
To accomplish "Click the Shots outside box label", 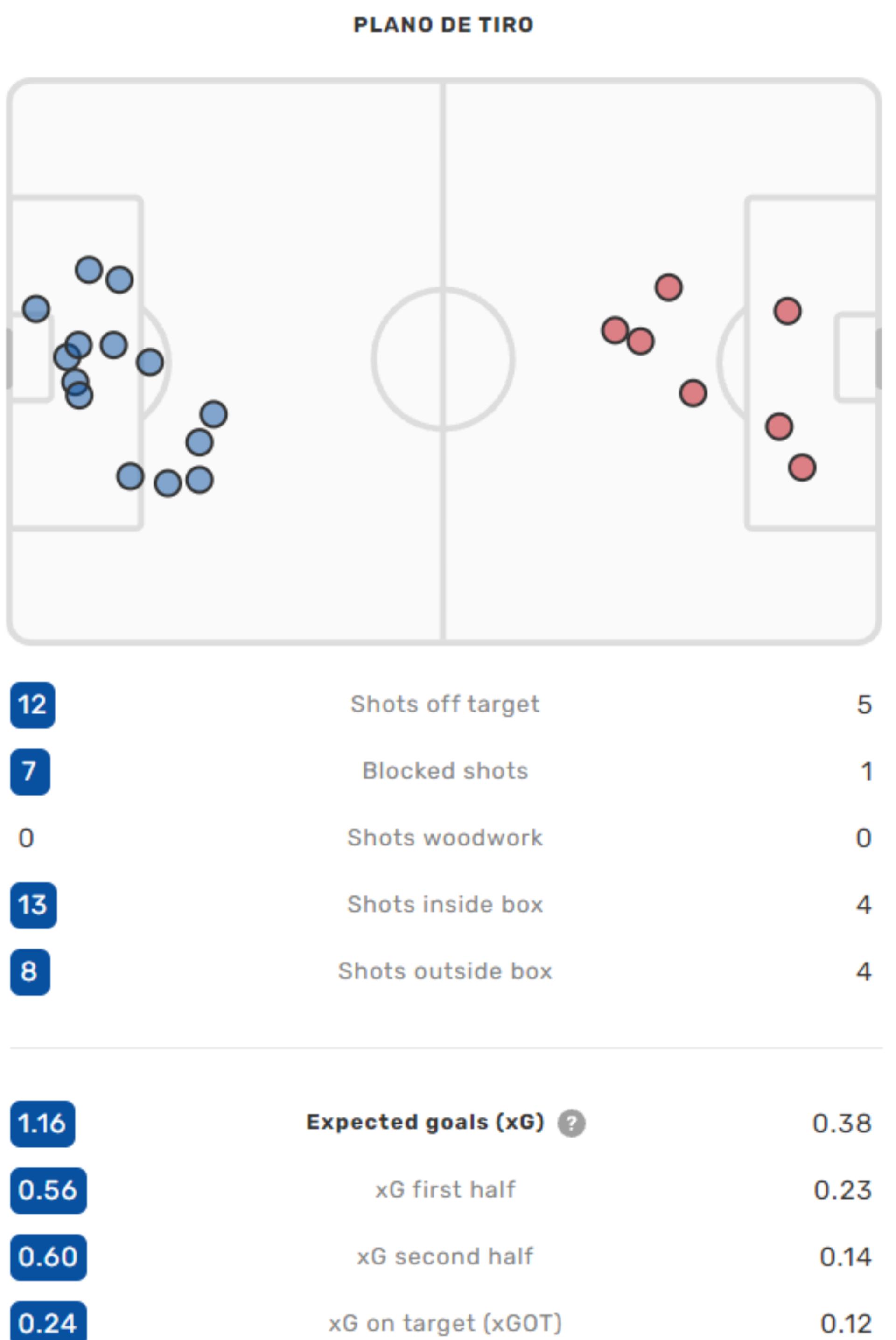I will point(445,971).
